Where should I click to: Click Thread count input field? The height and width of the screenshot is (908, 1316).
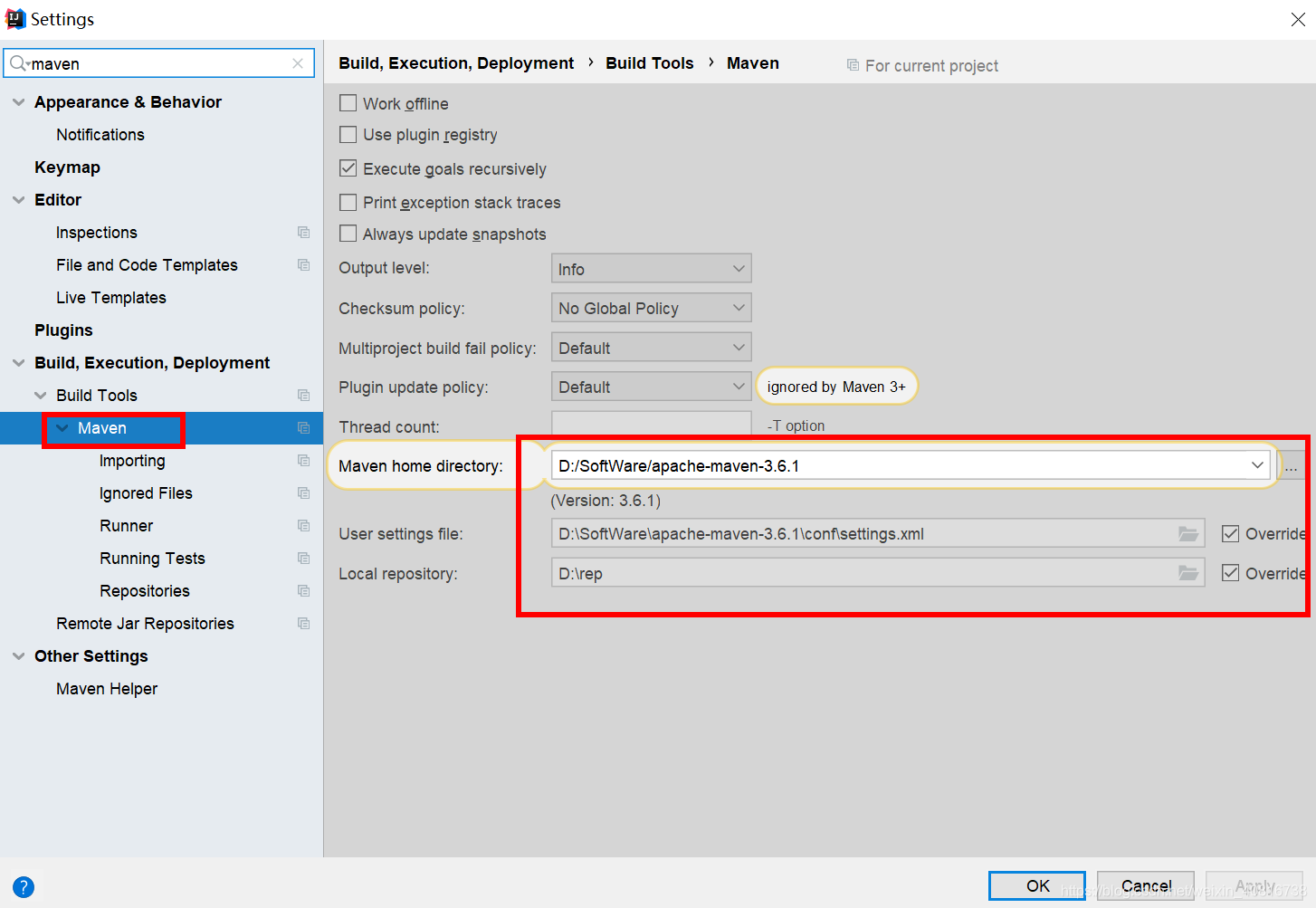pyautogui.click(x=652, y=424)
